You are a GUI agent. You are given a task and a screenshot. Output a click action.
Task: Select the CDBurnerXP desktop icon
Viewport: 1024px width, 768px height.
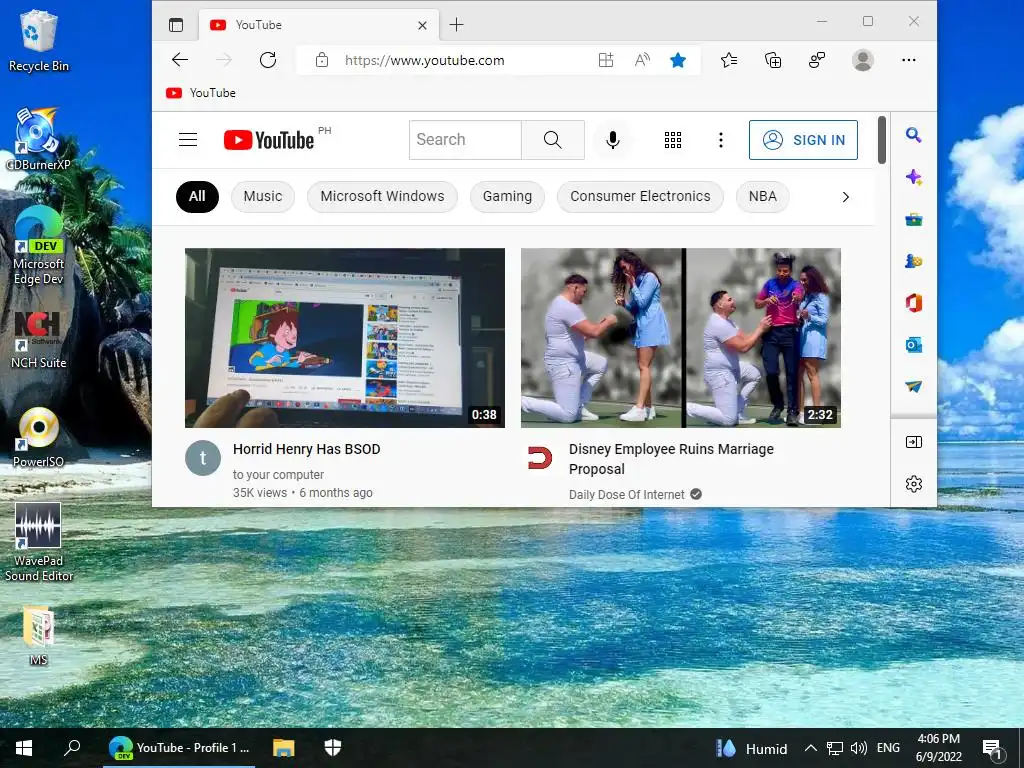point(39,139)
